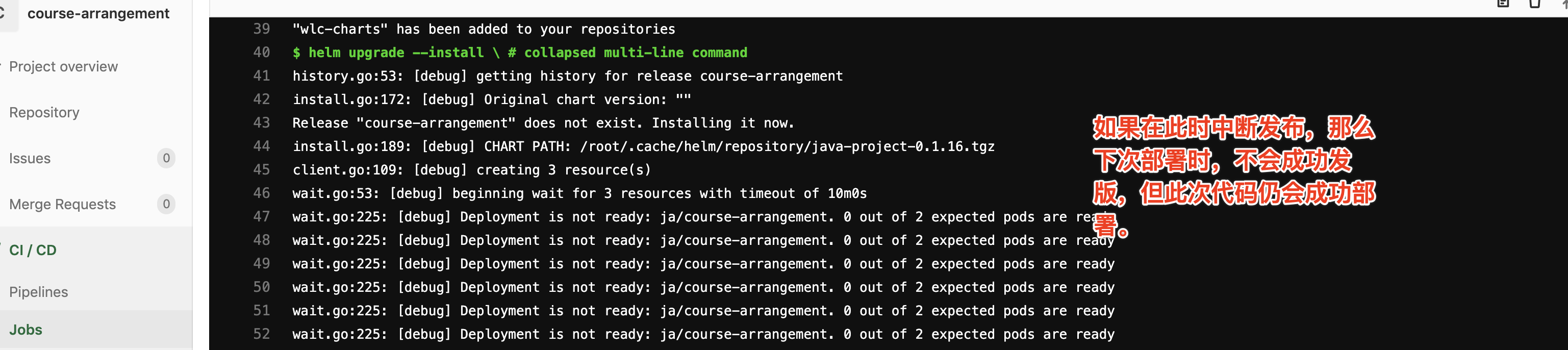Open the course-arrangement project title
The height and width of the screenshot is (350, 1568).
[98, 13]
